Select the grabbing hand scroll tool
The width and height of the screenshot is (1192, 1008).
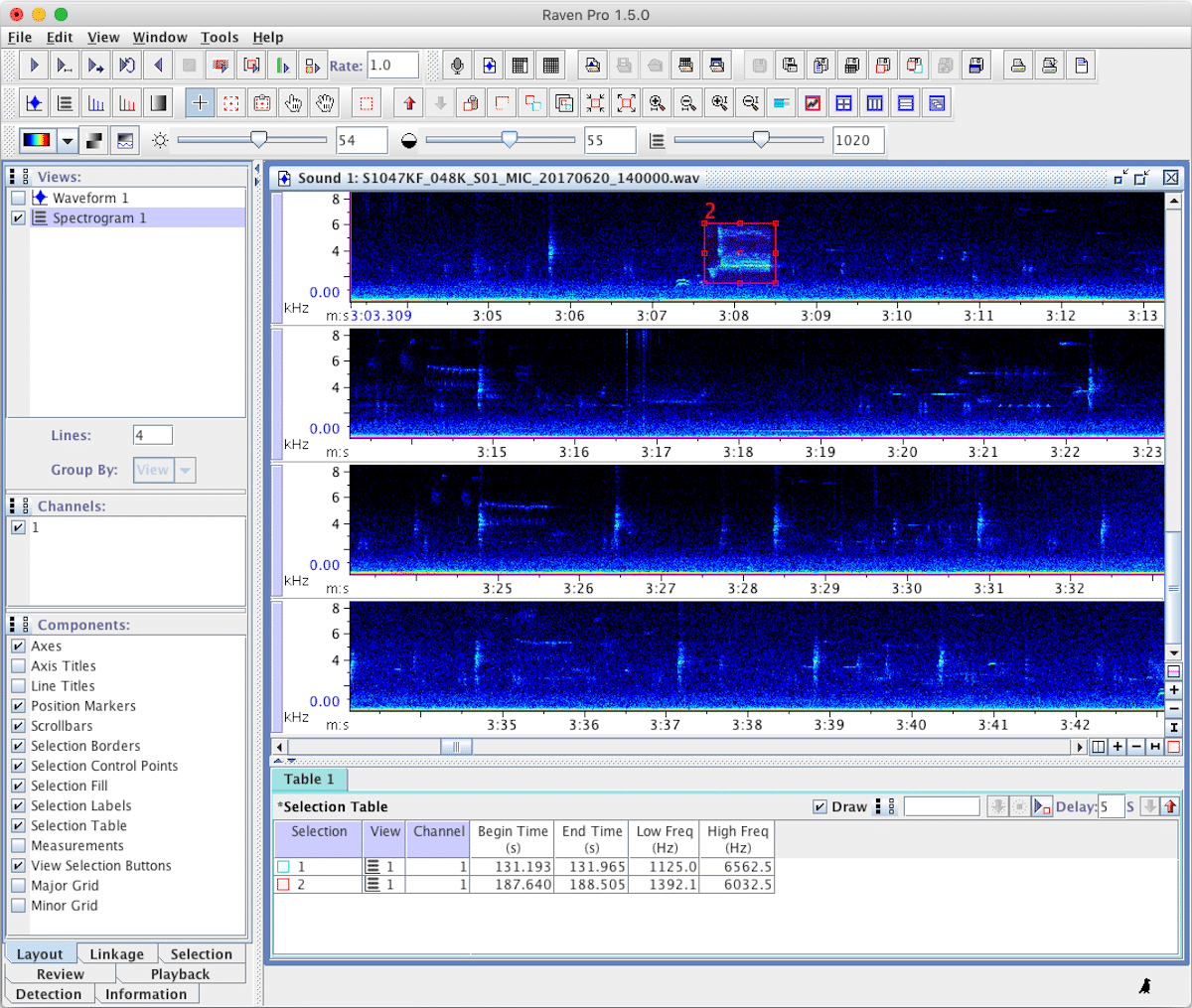(325, 103)
